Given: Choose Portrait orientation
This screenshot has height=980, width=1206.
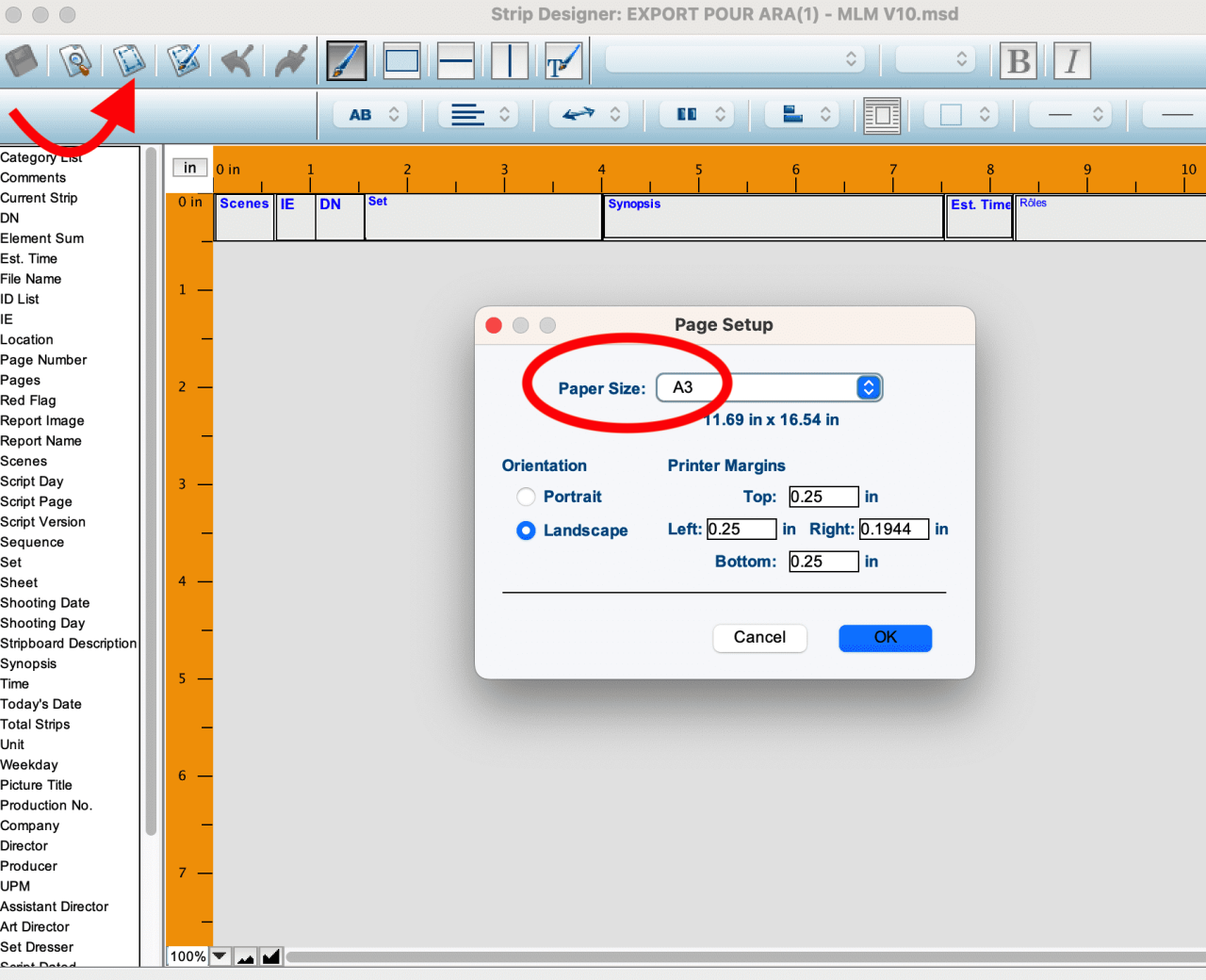Looking at the screenshot, I should point(526,497).
